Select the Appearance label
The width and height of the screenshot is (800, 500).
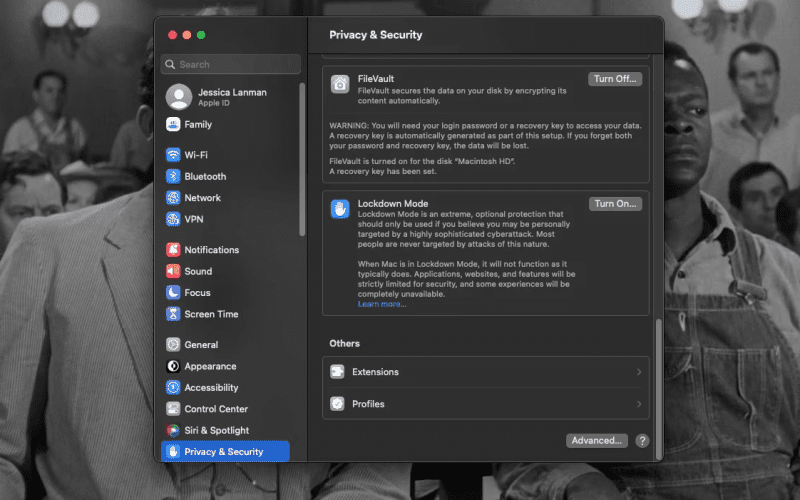[210, 366]
